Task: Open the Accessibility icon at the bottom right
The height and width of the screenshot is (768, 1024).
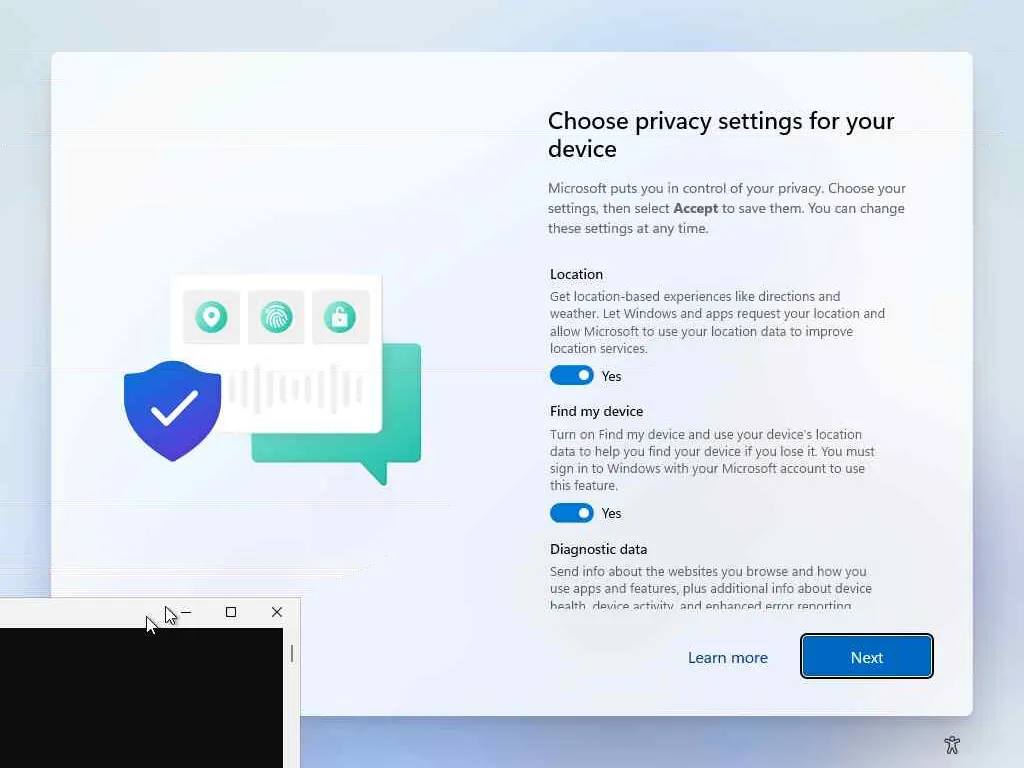Action: [x=952, y=744]
